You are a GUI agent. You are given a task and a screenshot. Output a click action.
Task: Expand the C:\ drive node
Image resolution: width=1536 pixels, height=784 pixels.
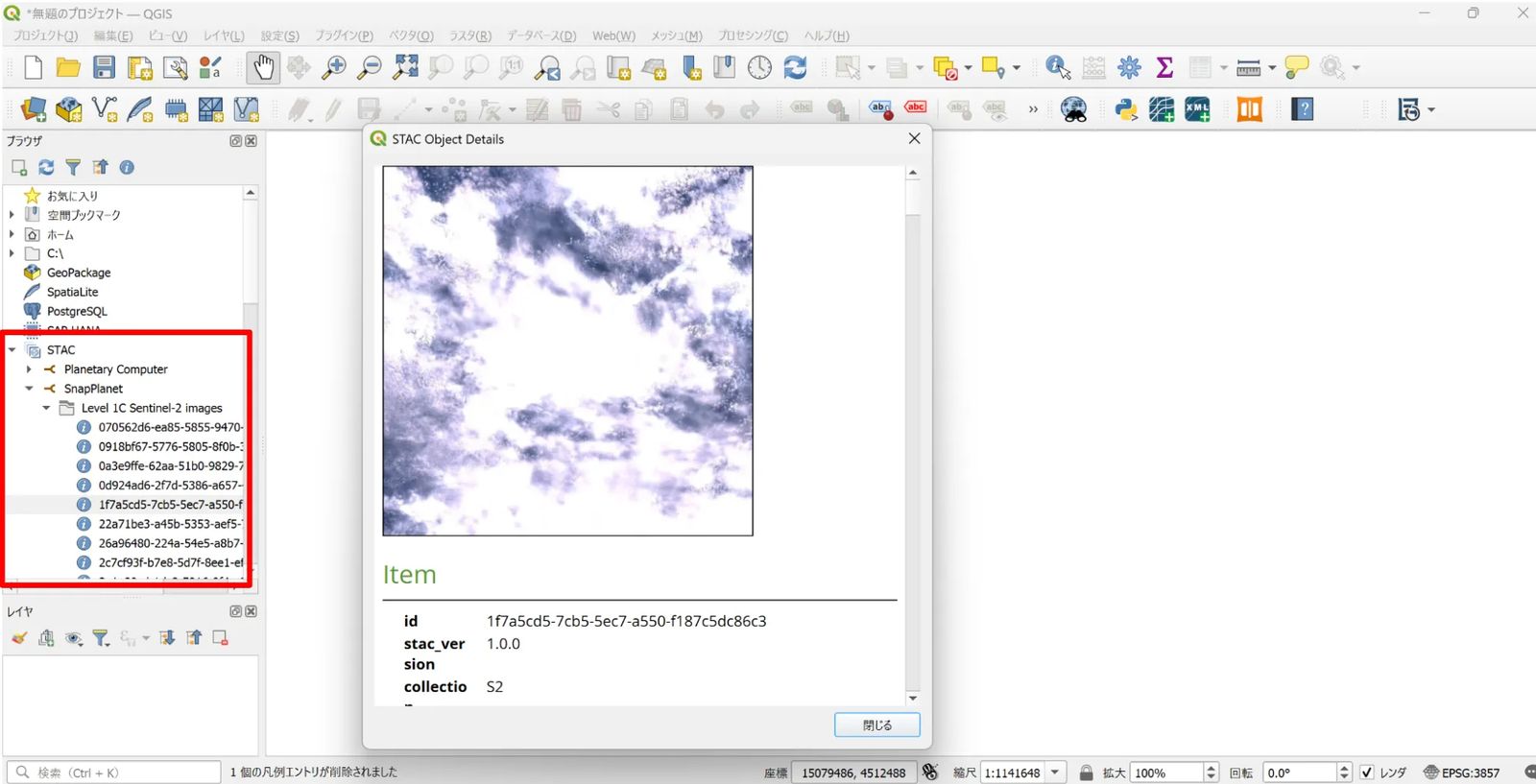coord(12,253)
